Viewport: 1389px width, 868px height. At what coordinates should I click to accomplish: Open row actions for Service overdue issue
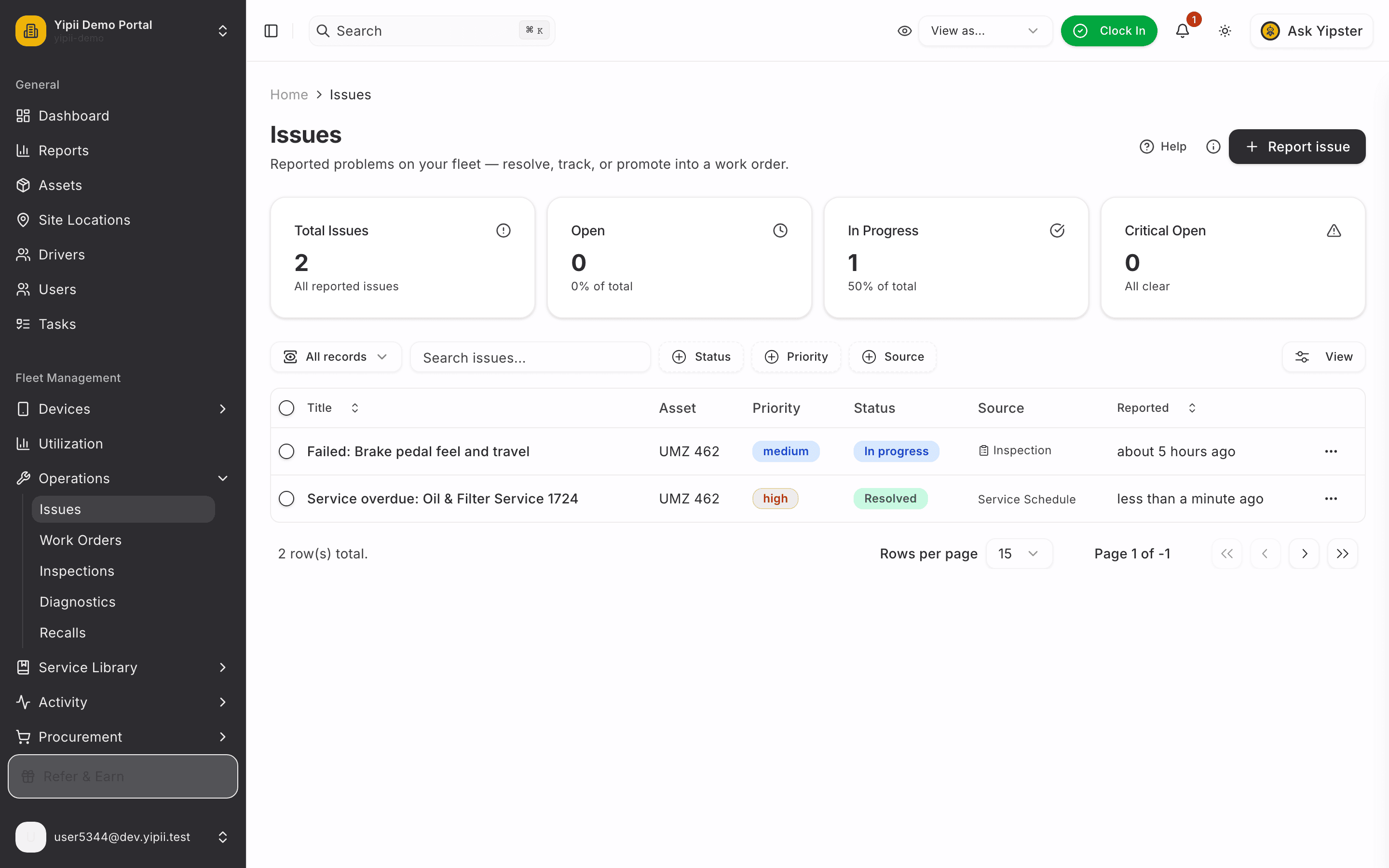(x=1331, y=498)
